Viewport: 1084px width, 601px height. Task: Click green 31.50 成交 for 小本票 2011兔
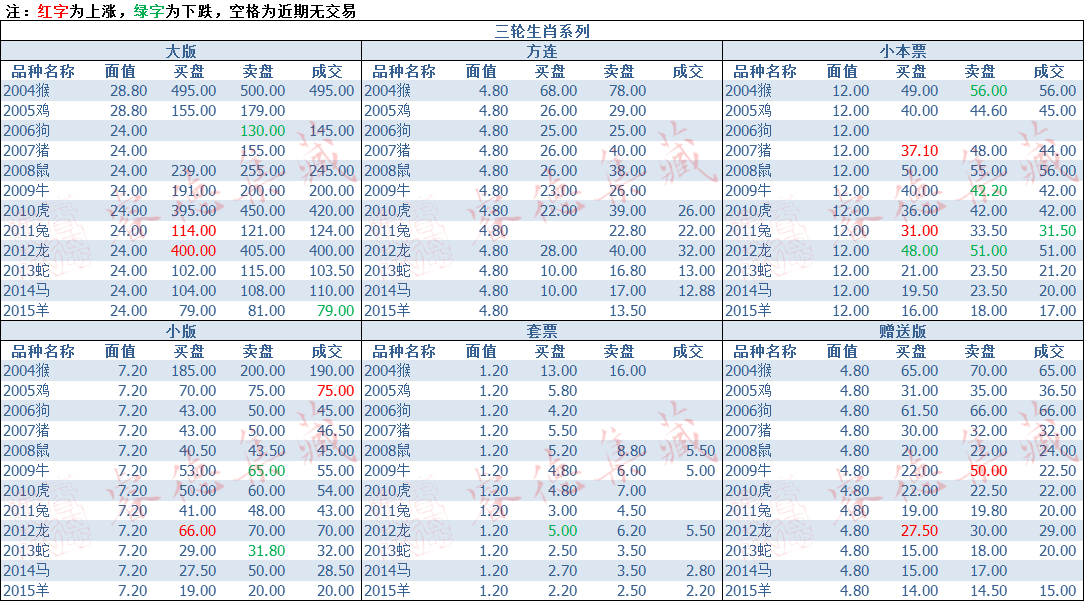pyautogui.click(x=1058, y=231)
